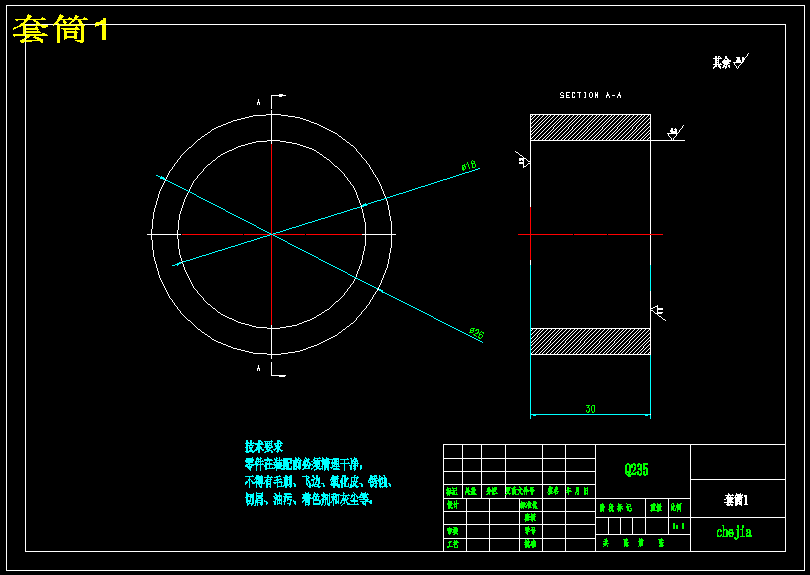Click the roughness symbol beside 其余
The height and width of the screenshot is (575, 810).
pyautogui.click(x=741, y=61)
